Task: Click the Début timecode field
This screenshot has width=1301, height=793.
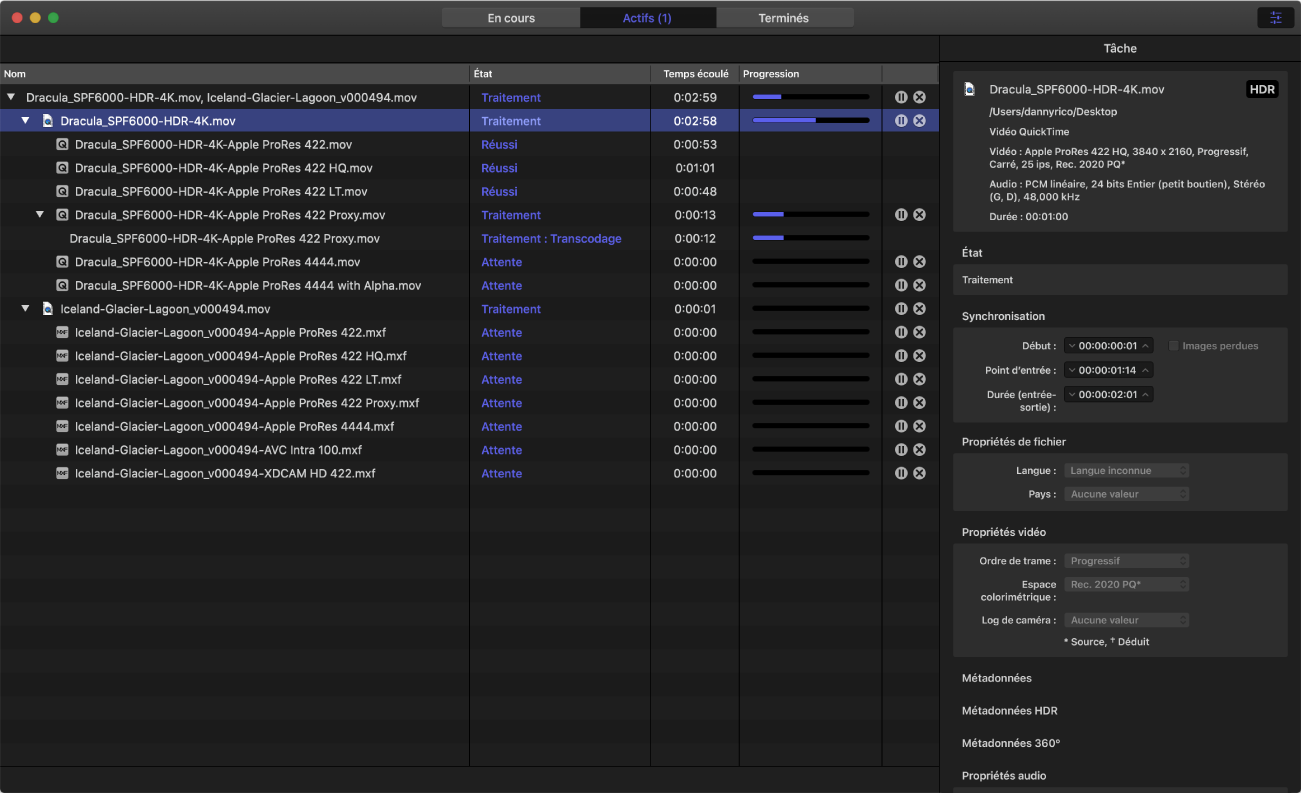Action: coord(1109,346)
